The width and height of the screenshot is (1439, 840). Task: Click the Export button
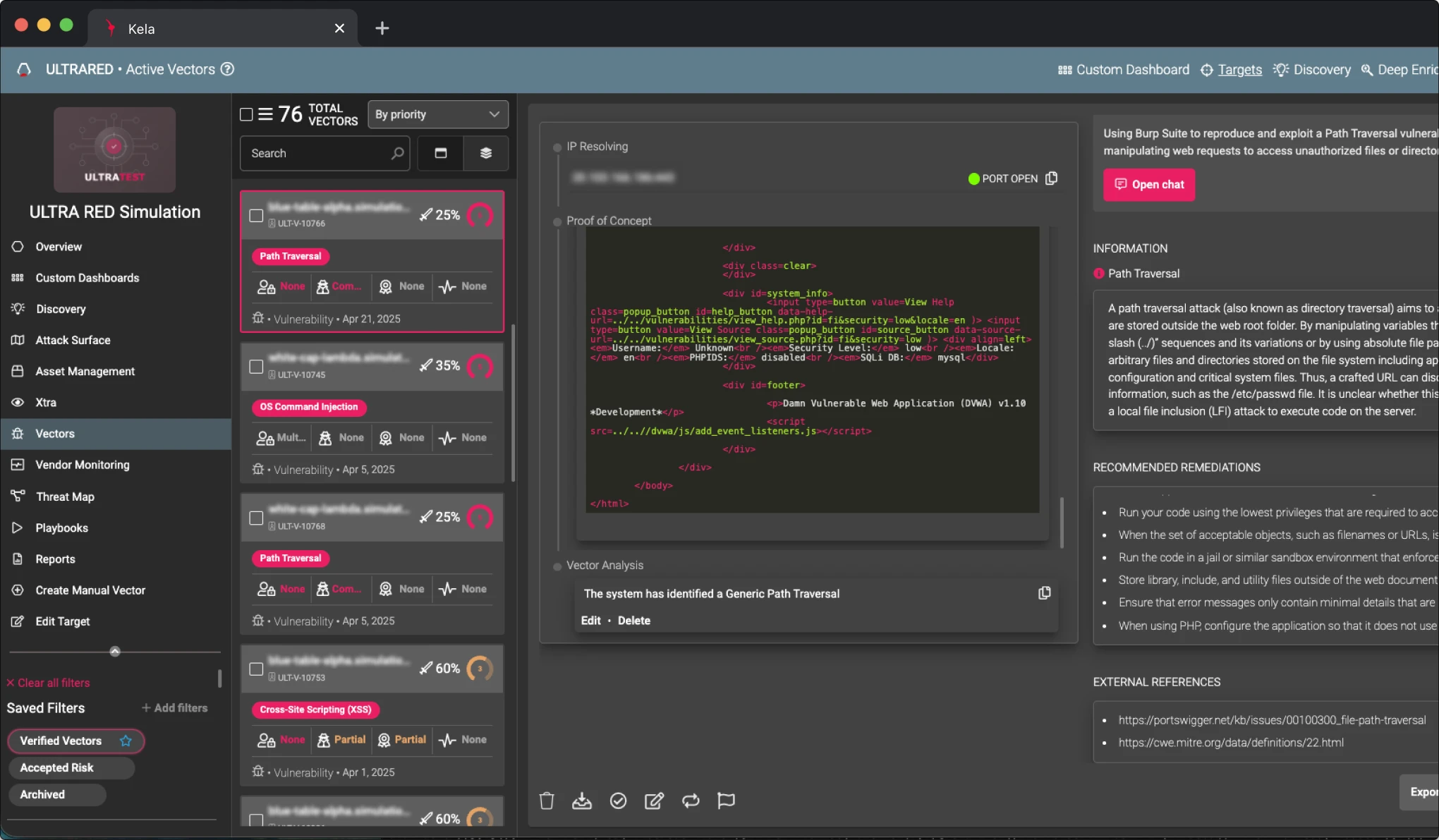[1420, 792]
